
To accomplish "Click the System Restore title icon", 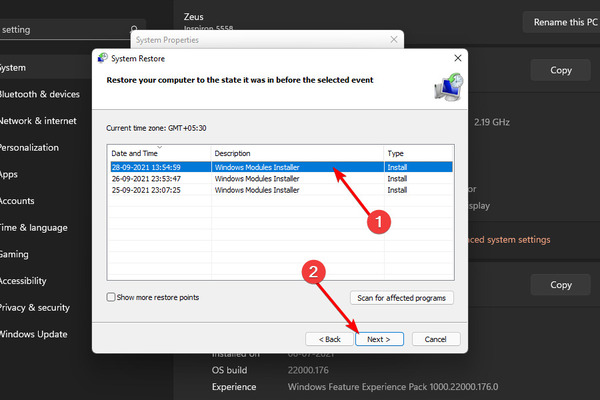I will (103, 58).
